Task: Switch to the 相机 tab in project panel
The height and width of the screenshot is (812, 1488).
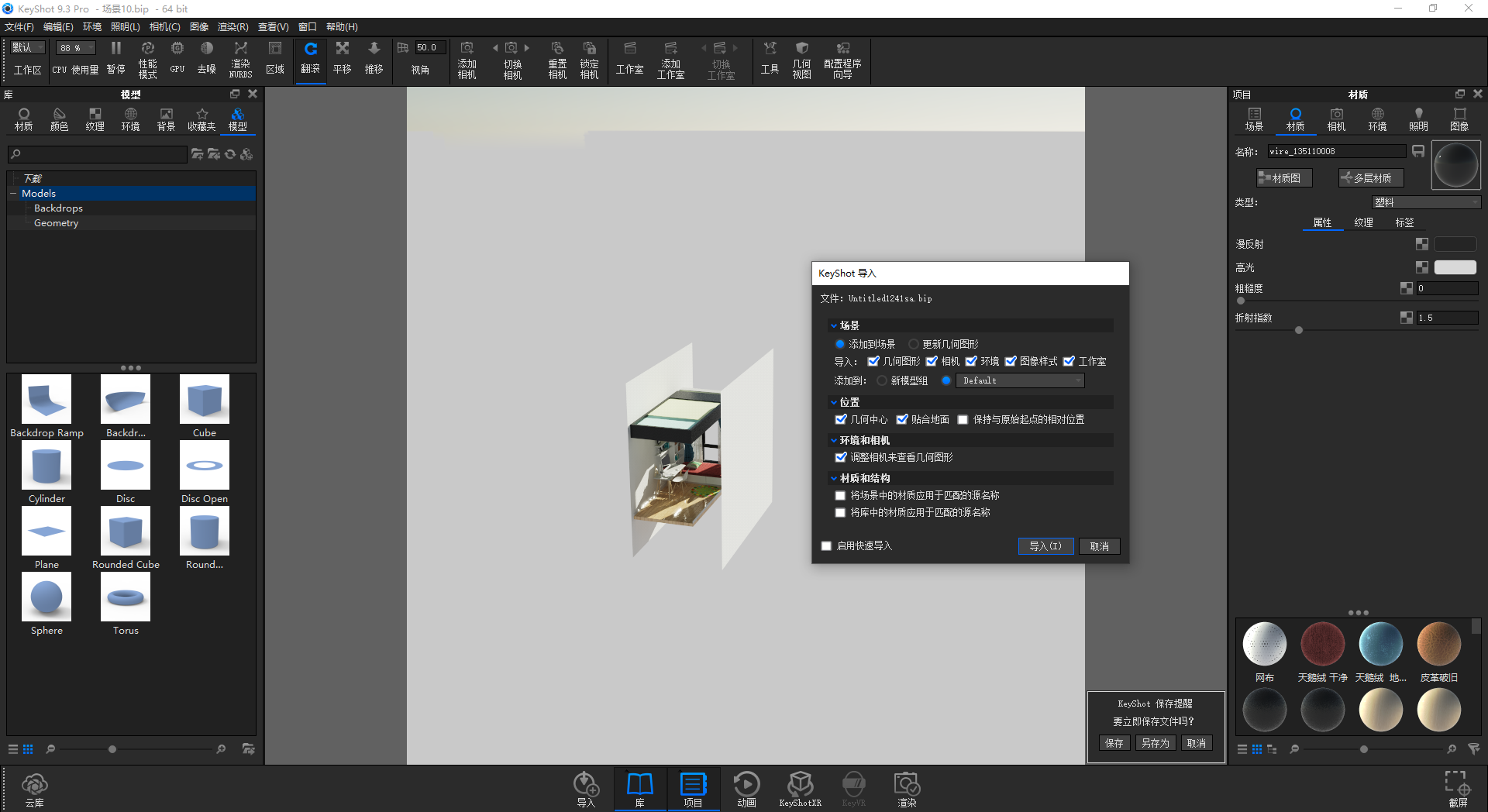Action: pyautogui.click(x=1336, y=119)
